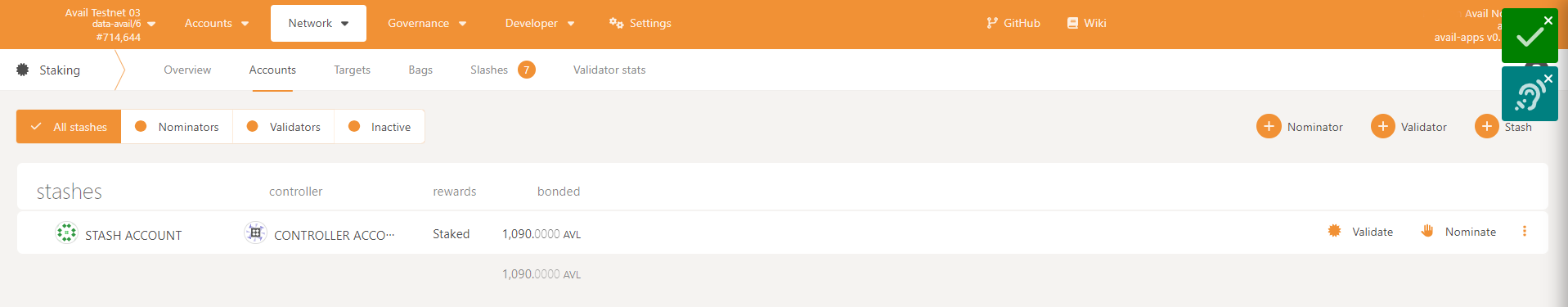Click the plus icon beside Validator

point(1382,126)
